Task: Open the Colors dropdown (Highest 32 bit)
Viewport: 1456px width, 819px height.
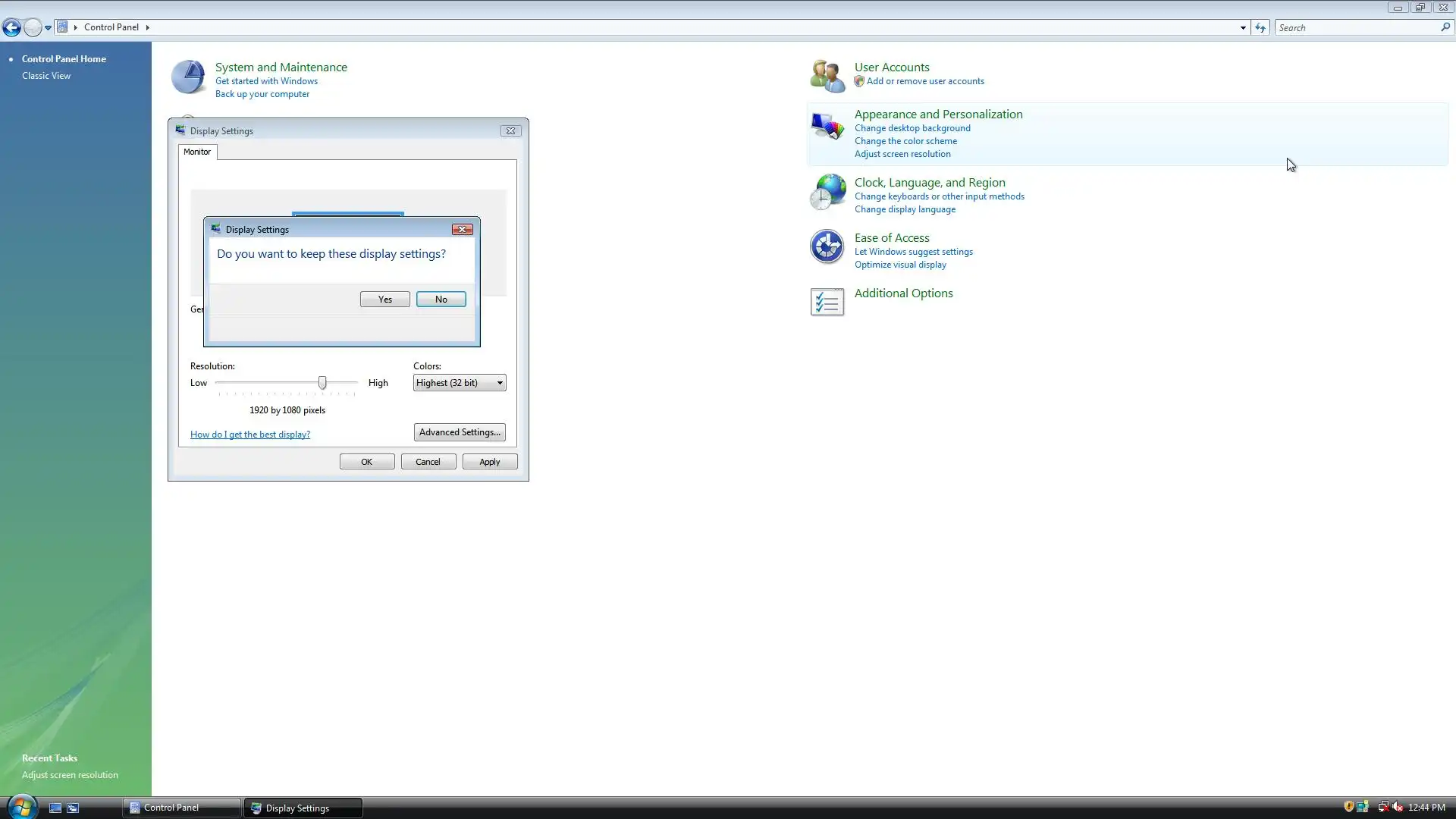Action: 460,383
